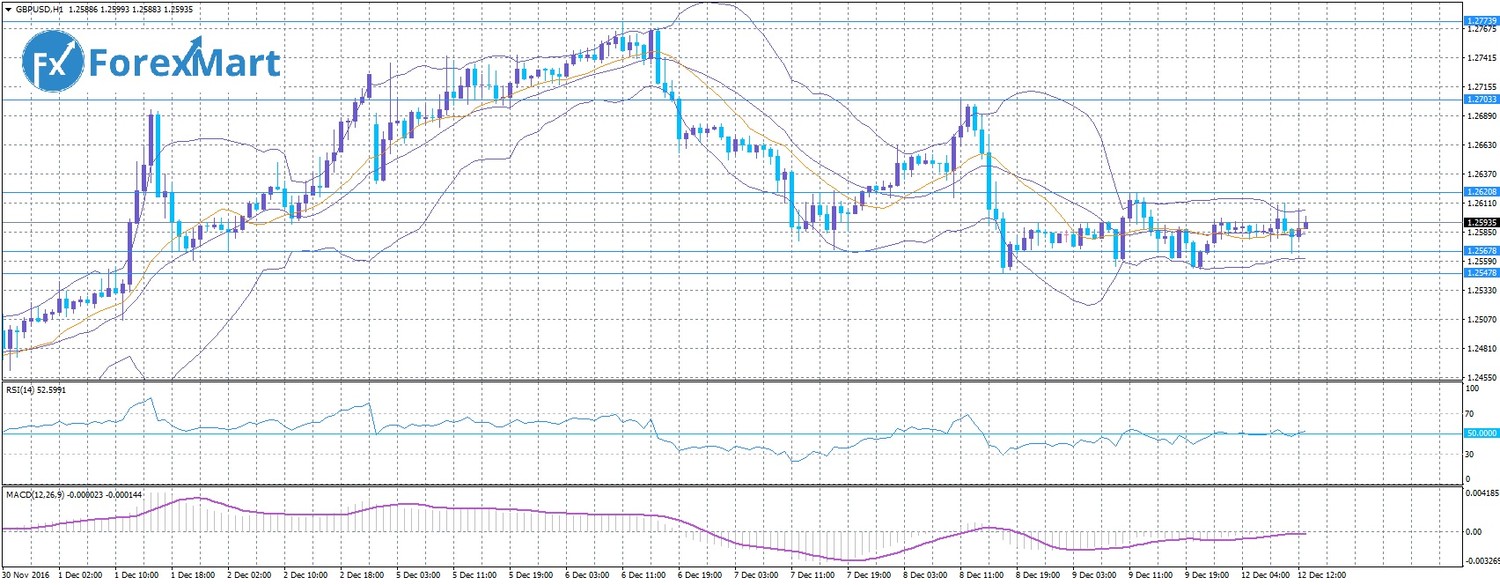Image resolution: width=1500 pixels, height=585 pixels.
Task: Click the 30 Nov 2016 date label
Action: (27, 577)
